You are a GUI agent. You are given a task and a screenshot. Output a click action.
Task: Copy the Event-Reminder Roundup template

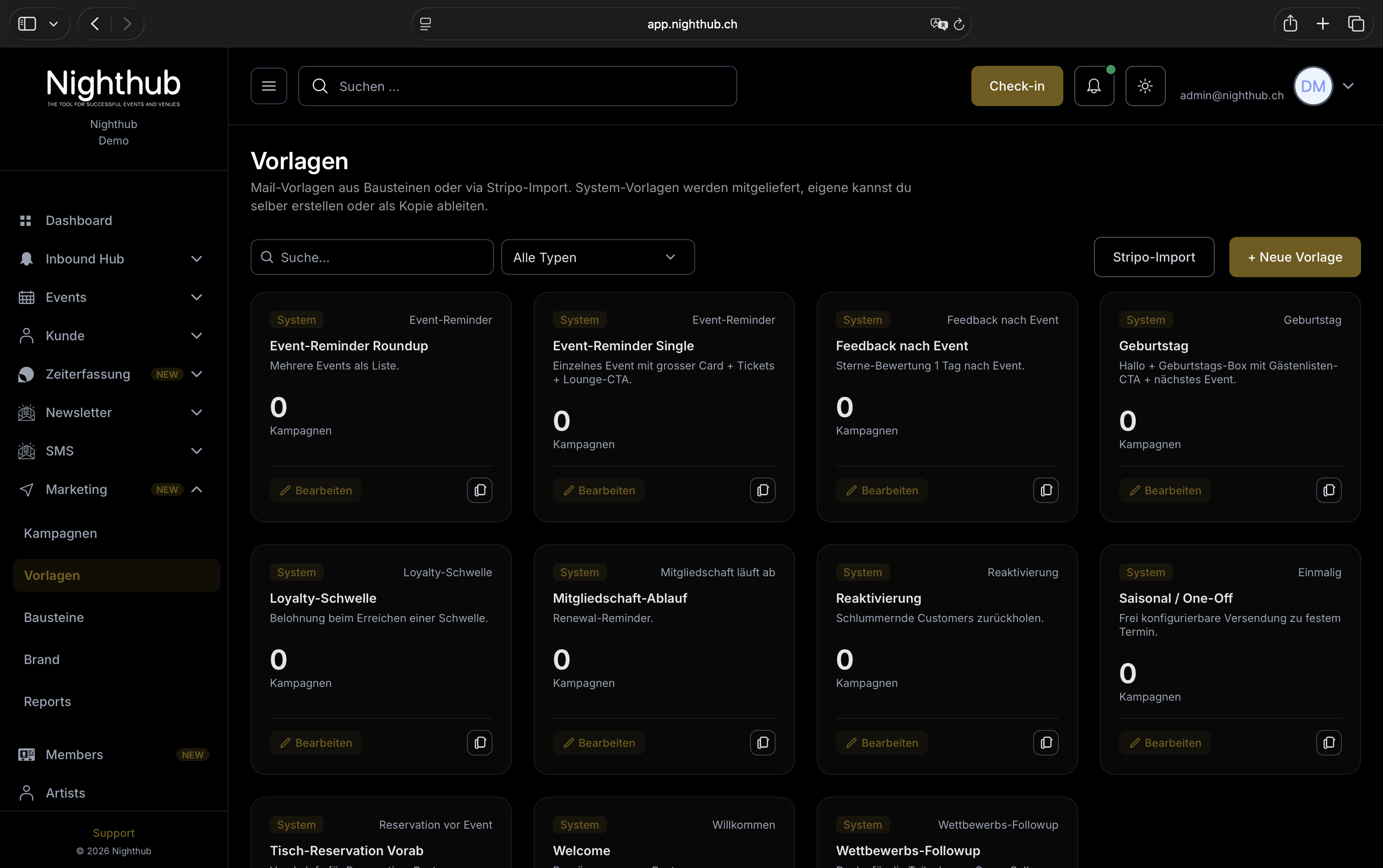(x=479, y=490)
